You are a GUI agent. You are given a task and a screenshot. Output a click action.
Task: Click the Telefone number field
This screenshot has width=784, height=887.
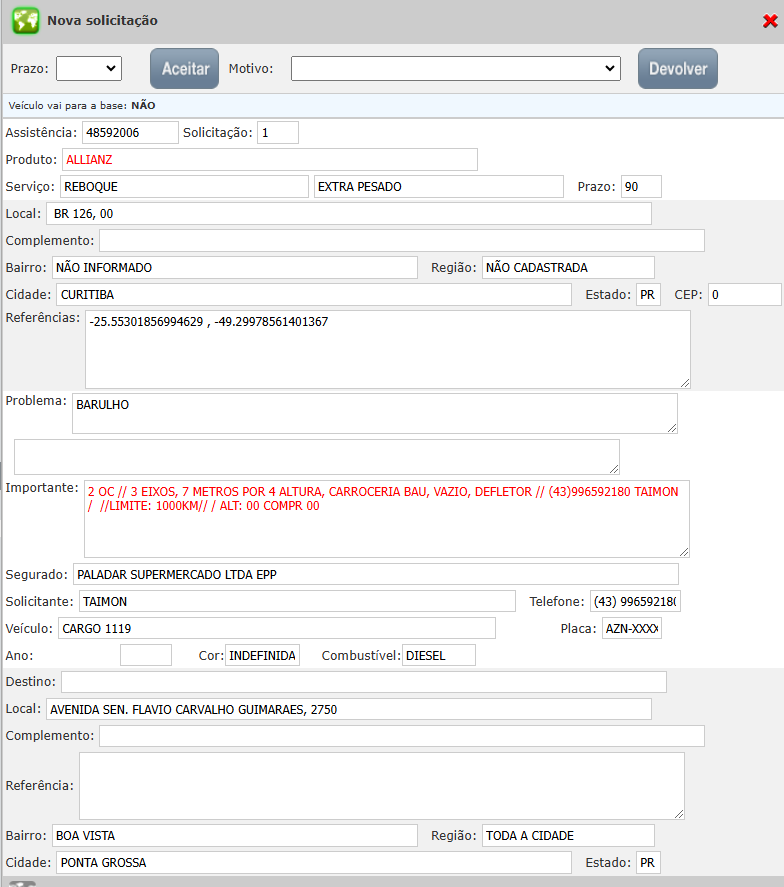(634, 601)
